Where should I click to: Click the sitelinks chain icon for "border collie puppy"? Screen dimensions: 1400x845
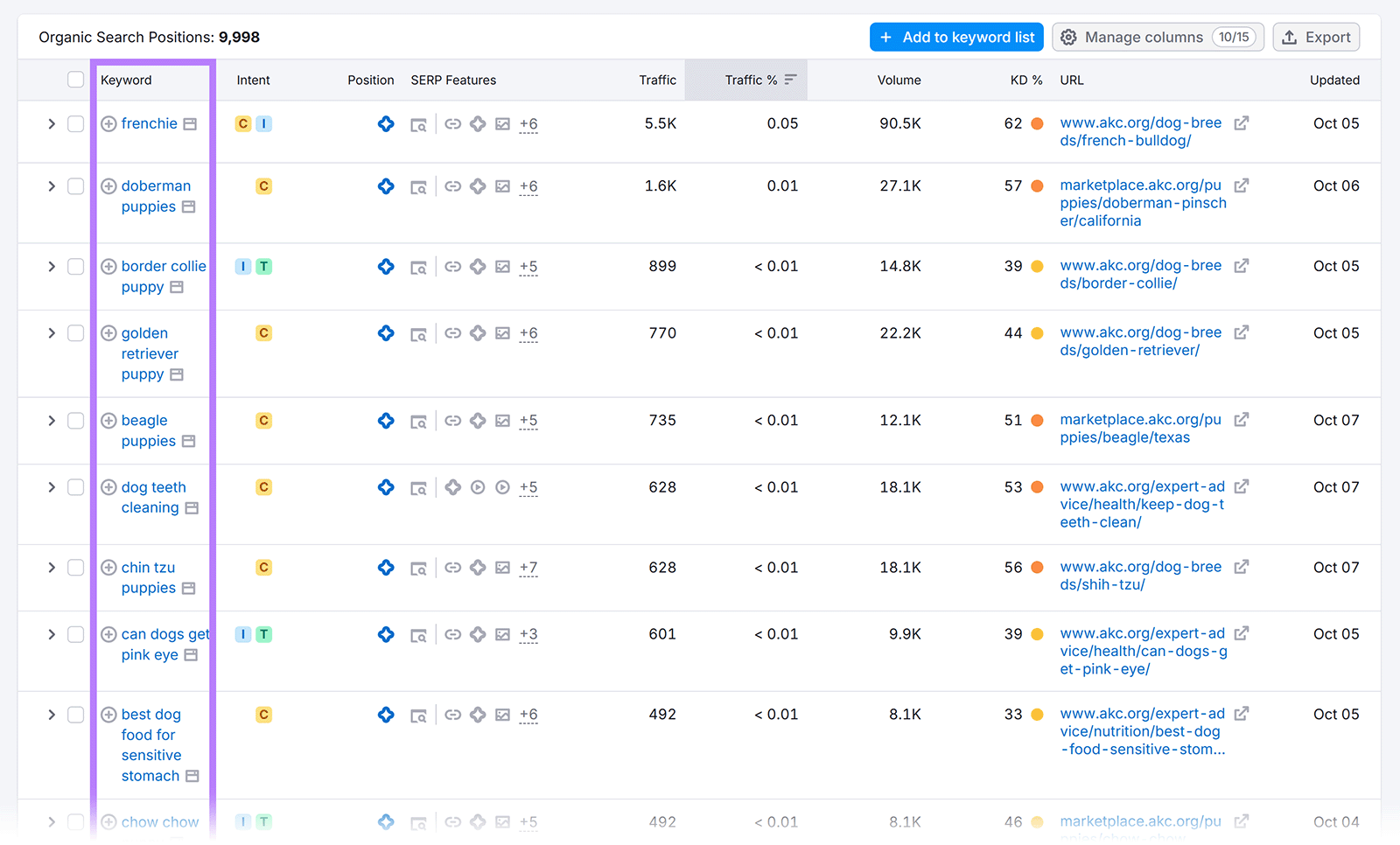[452, 267]
